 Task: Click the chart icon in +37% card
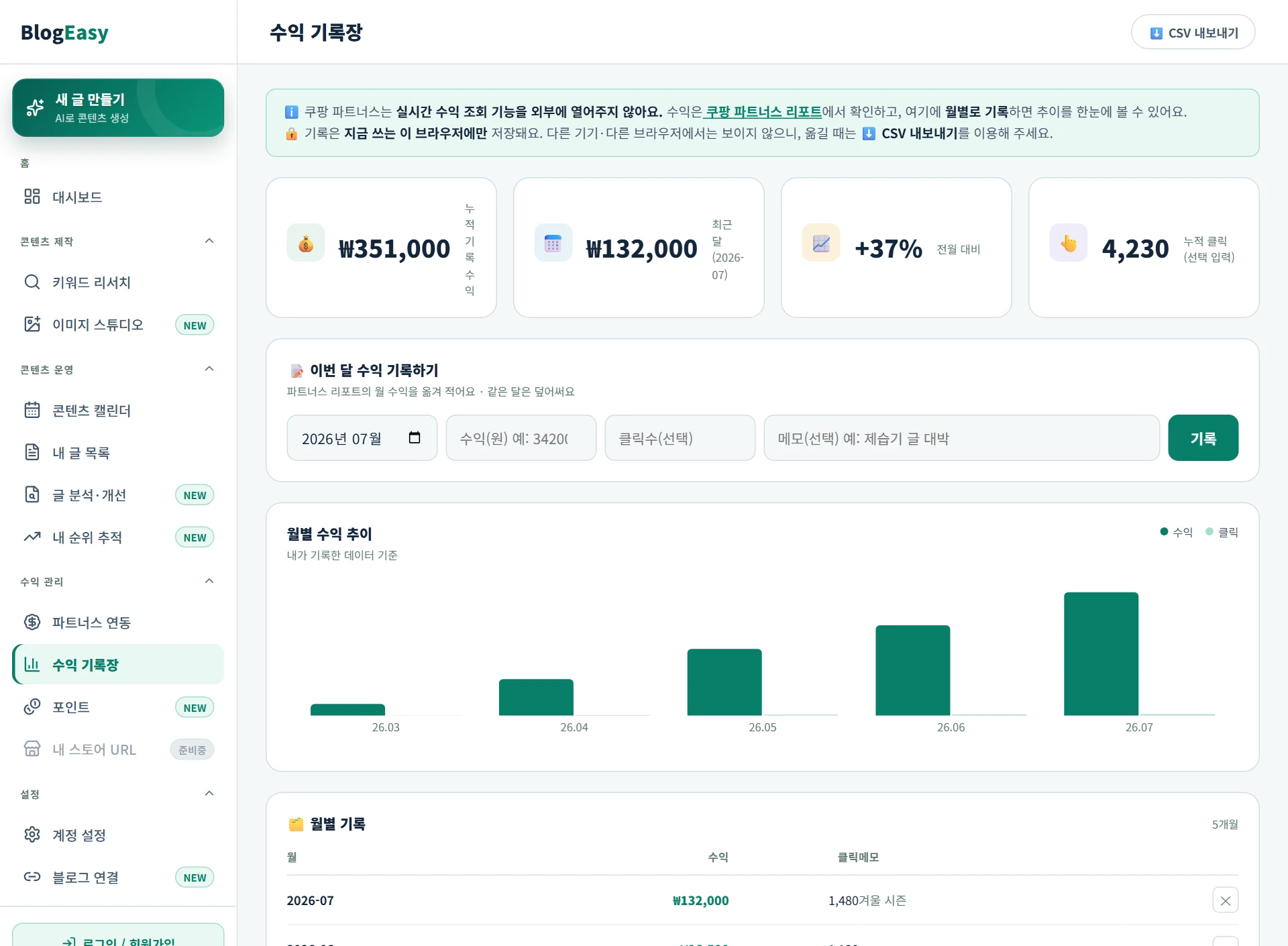(821, 243)
